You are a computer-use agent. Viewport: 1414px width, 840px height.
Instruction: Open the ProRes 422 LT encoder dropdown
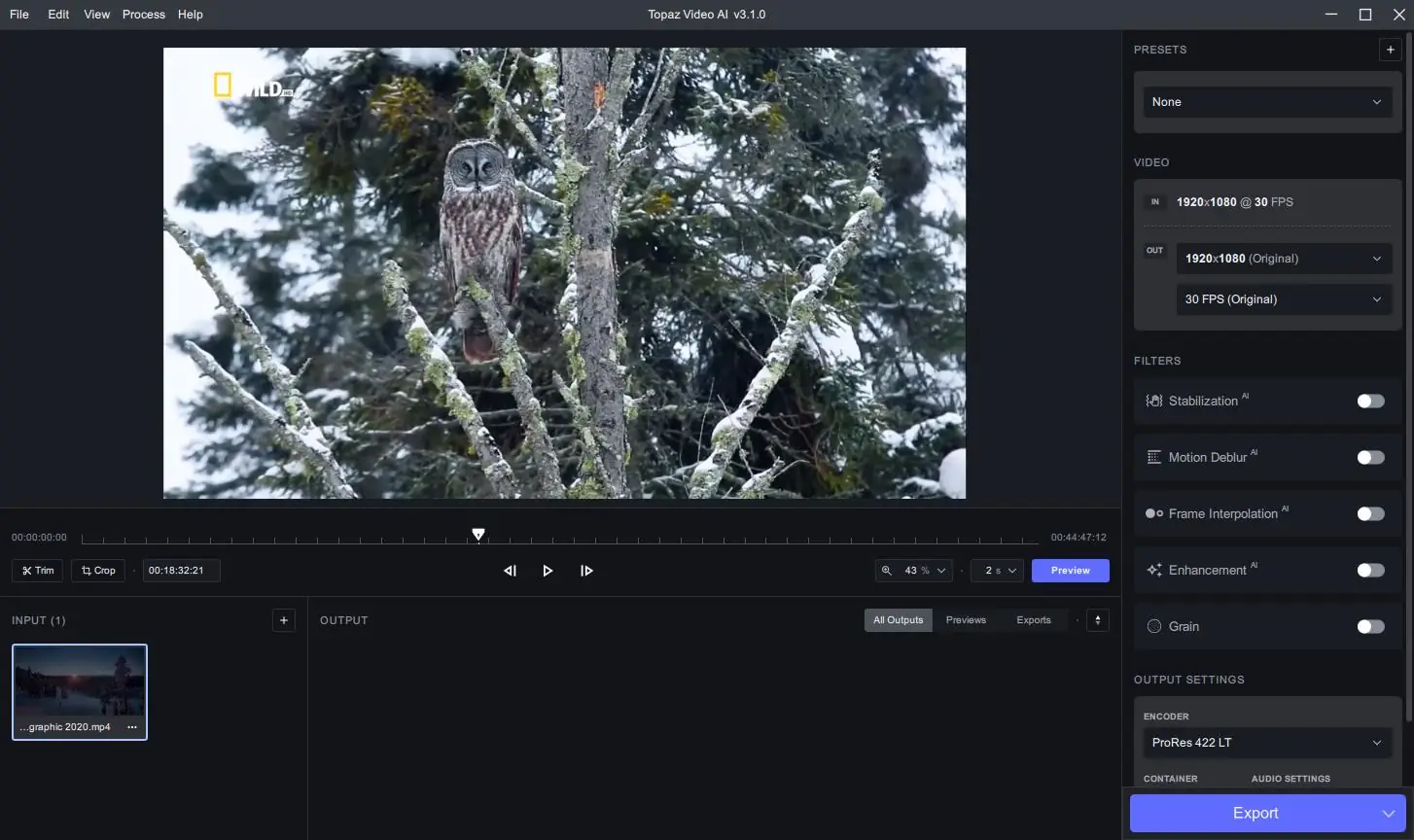[1266, 742]
